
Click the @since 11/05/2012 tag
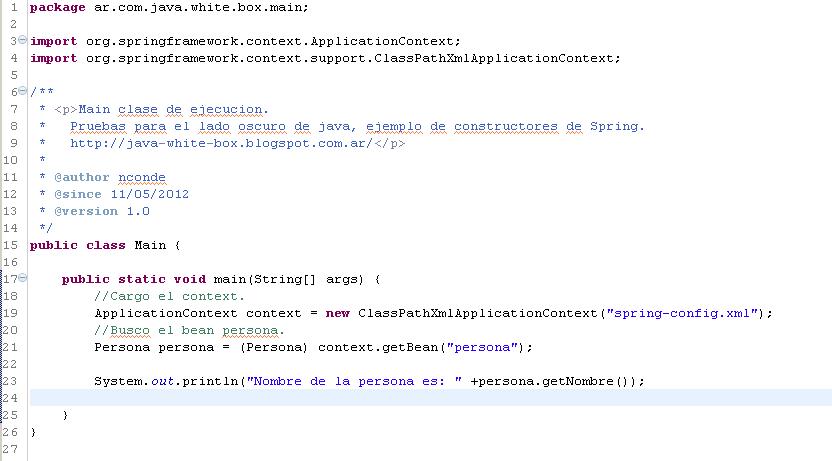[122, 194]
